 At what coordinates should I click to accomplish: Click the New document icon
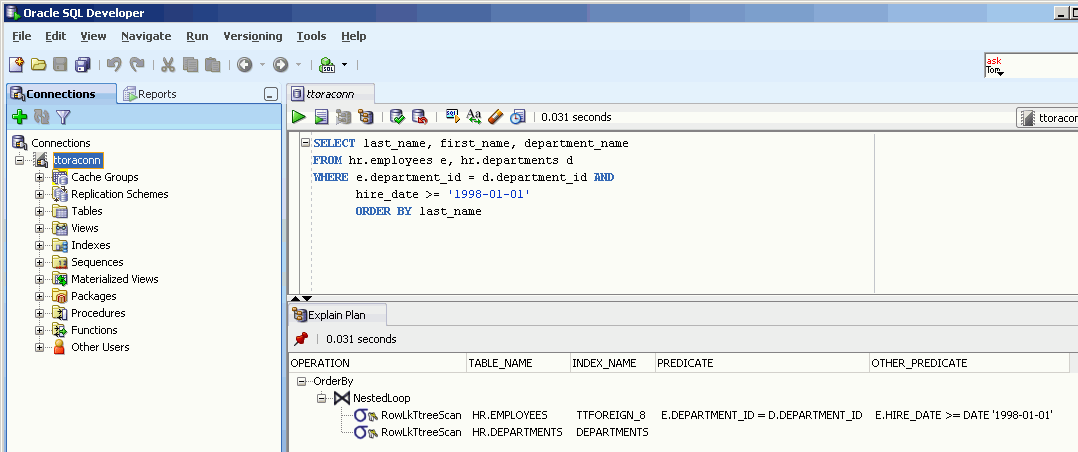[16, 65]
